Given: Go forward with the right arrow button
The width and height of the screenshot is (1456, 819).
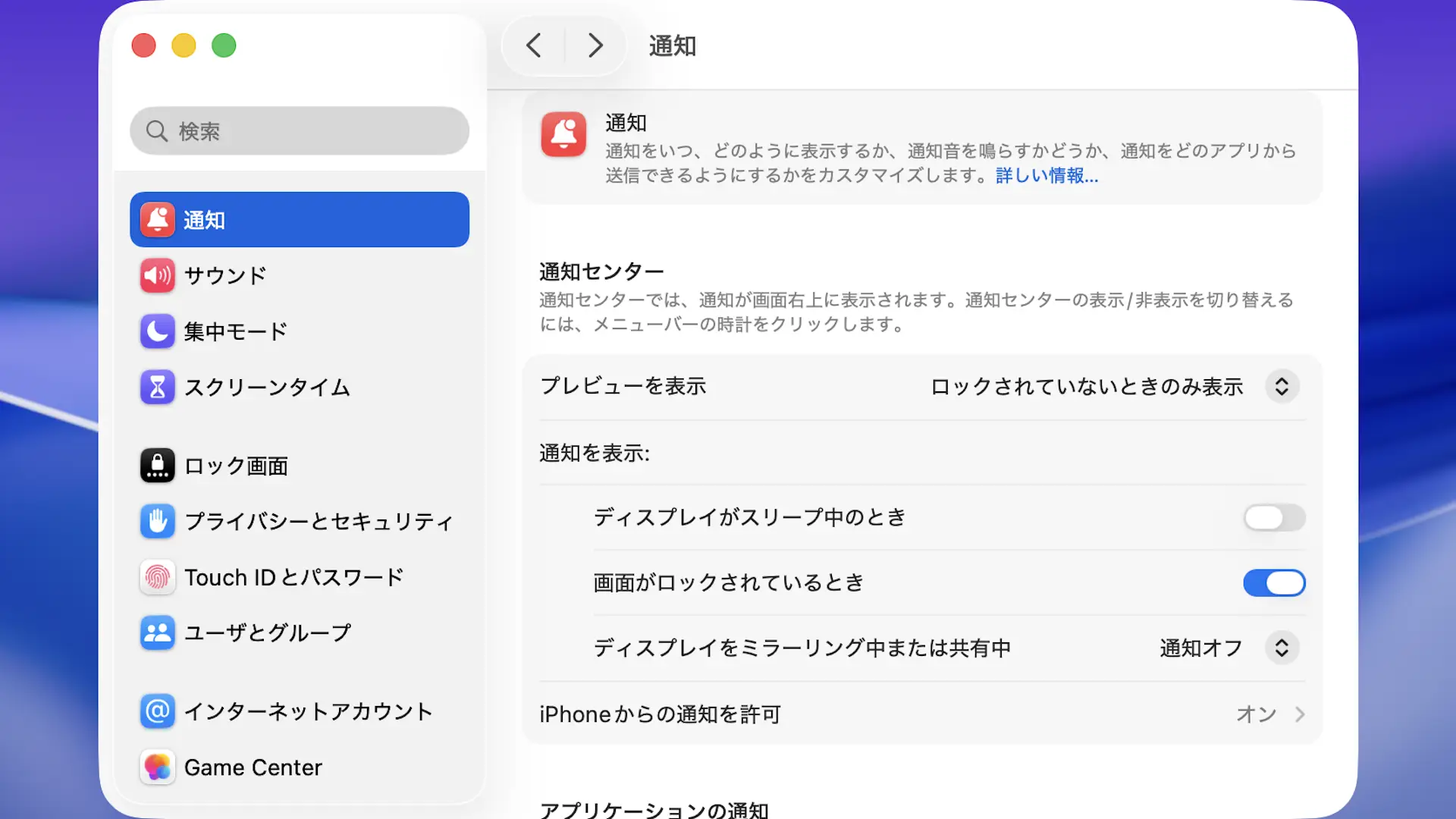Looking at the screenshot, I should click(x=595, y=45).
